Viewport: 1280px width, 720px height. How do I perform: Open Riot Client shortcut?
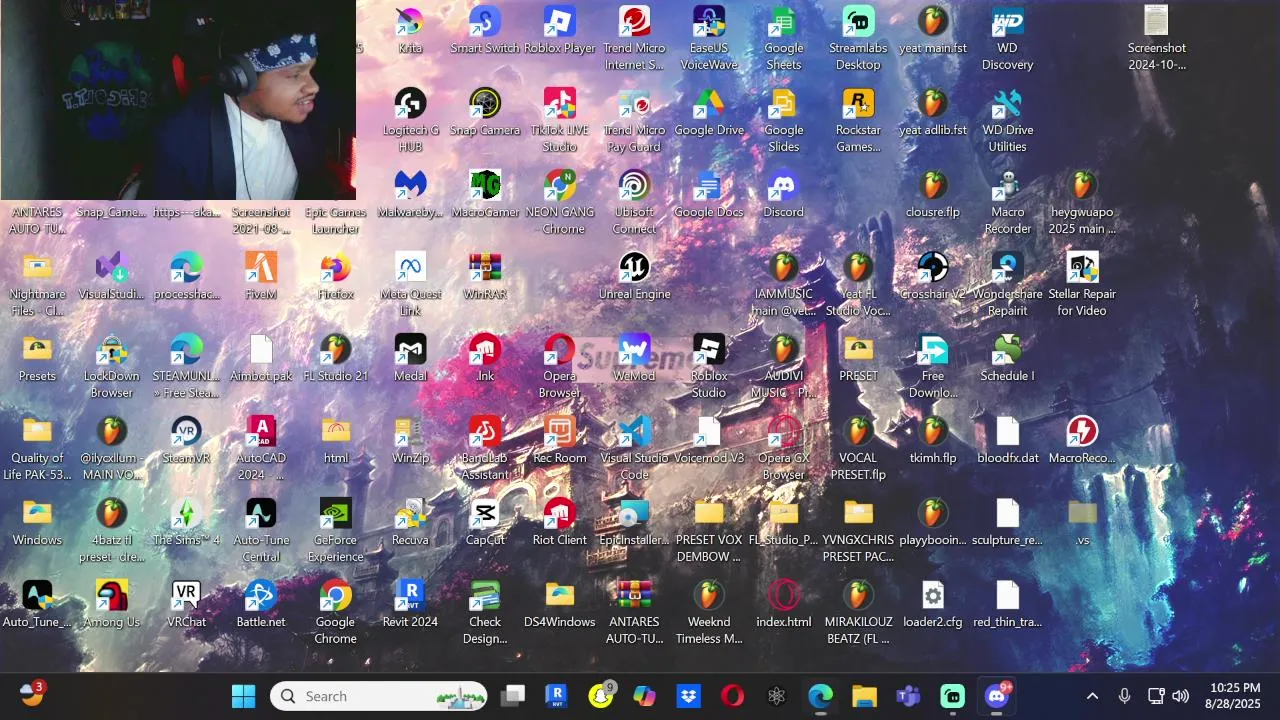coord(560,522)
